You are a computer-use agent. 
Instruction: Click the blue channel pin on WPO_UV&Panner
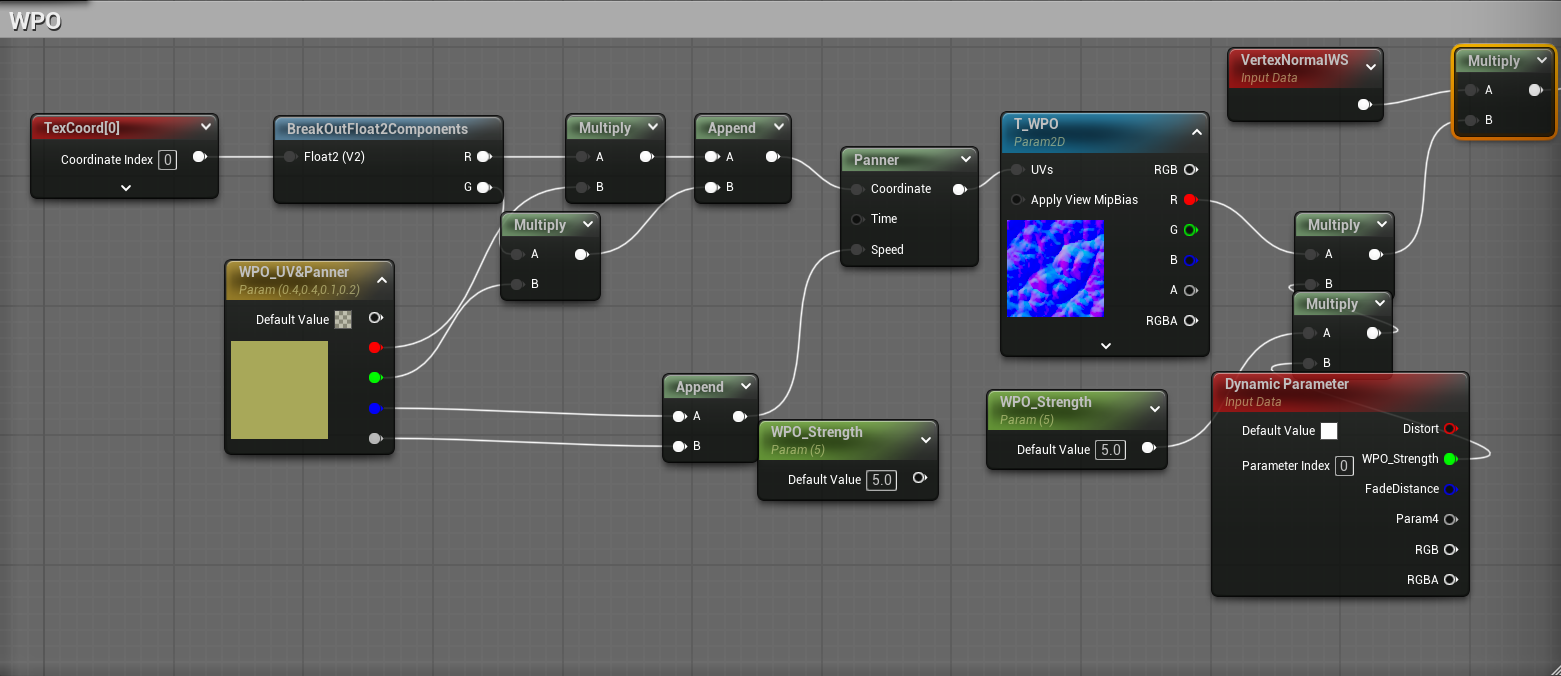pyautogui.click(x=375, y=408)
